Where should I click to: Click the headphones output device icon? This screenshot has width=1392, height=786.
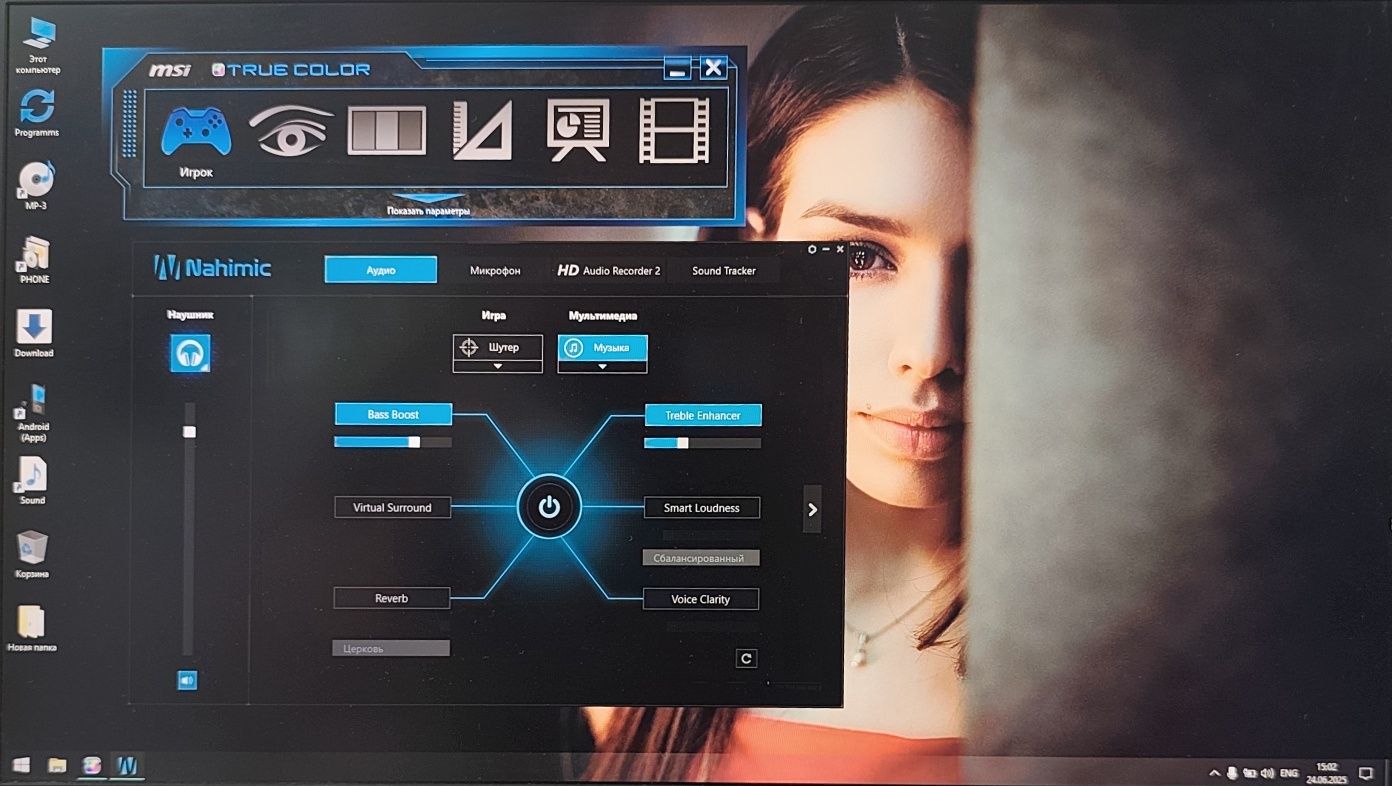click(190, 353)
